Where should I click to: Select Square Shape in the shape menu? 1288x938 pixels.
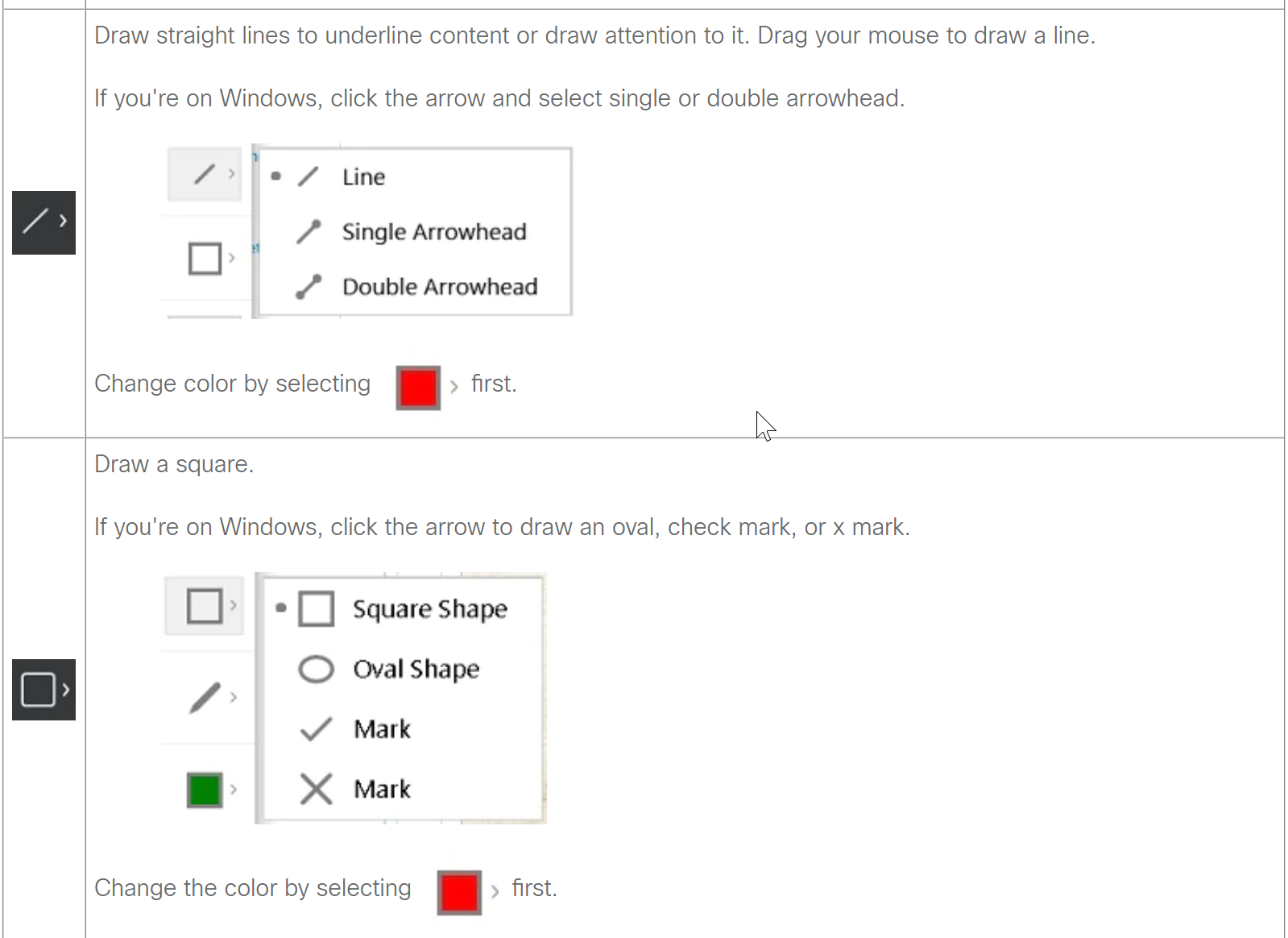click(429, 609)
